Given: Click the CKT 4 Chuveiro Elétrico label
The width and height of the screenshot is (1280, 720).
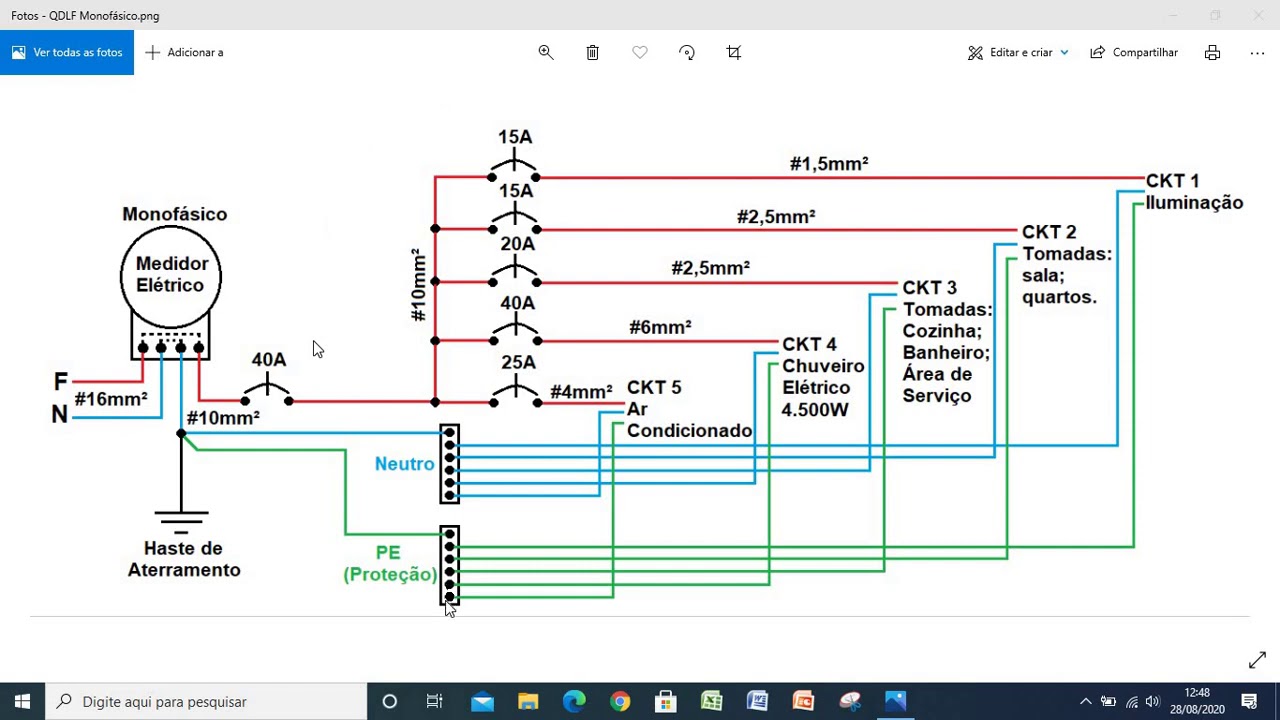Looking at the screenshot, I should [x=823, y=377].
